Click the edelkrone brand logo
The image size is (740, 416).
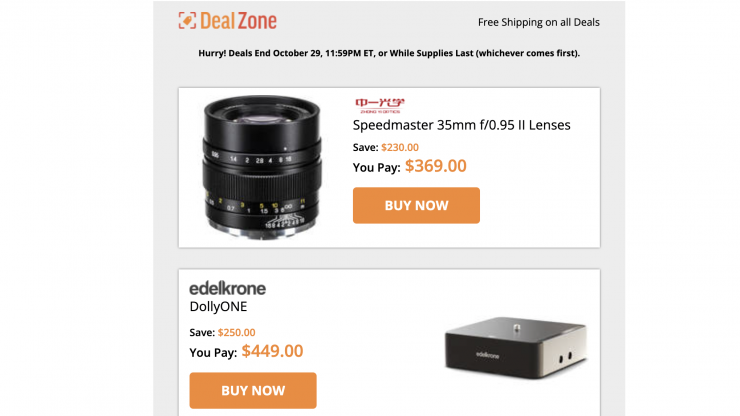pos(227,289)
